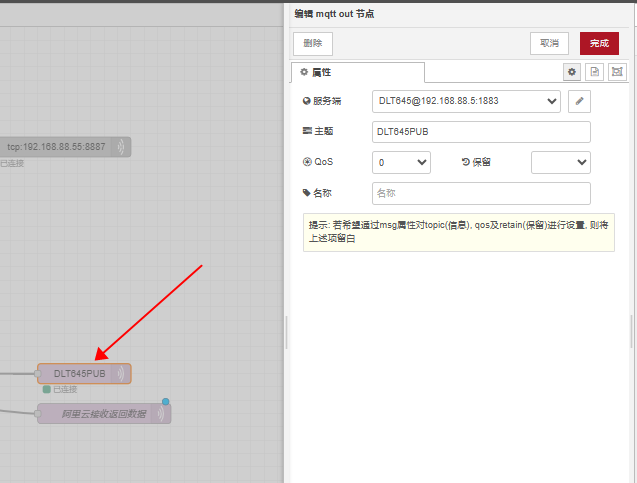637x483 pixels.
Task: Switch to the properties (属性) tab
Action: click(358, 72)
